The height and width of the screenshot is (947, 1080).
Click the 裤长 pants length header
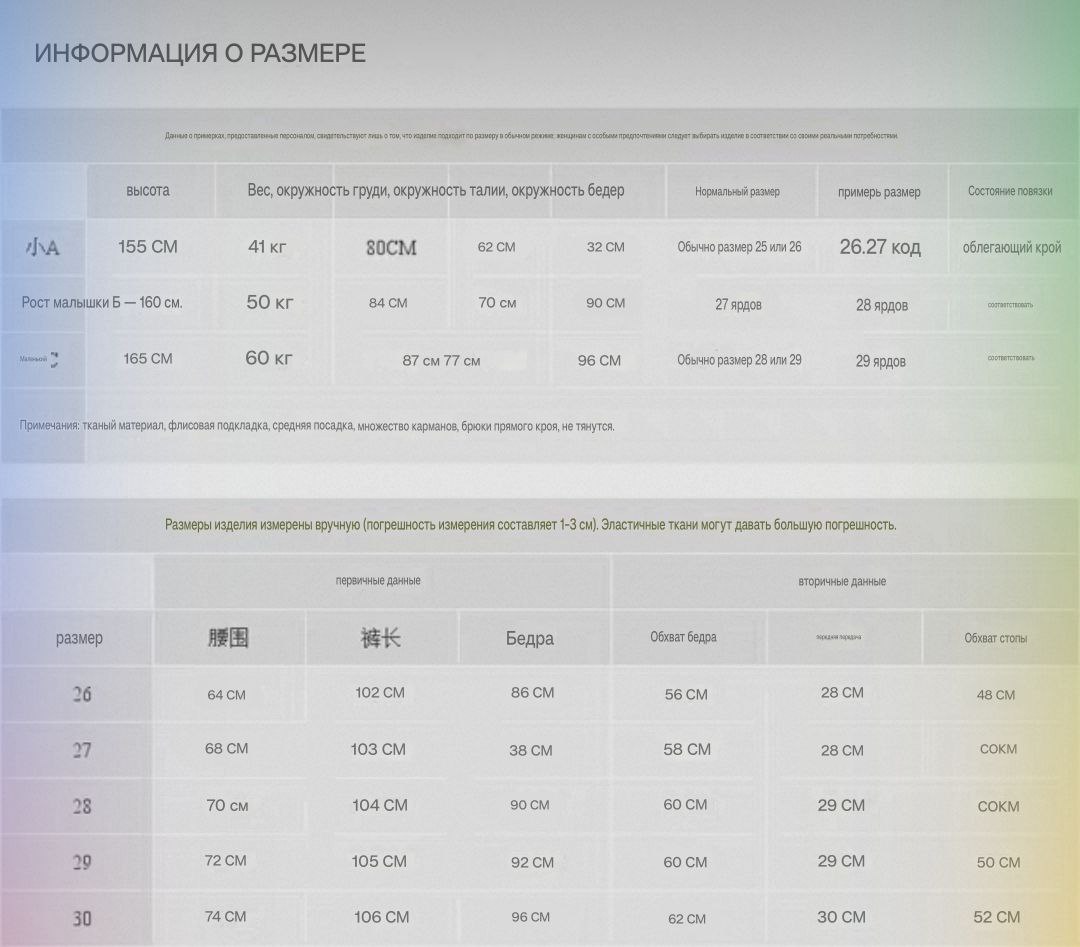[380, 637]
